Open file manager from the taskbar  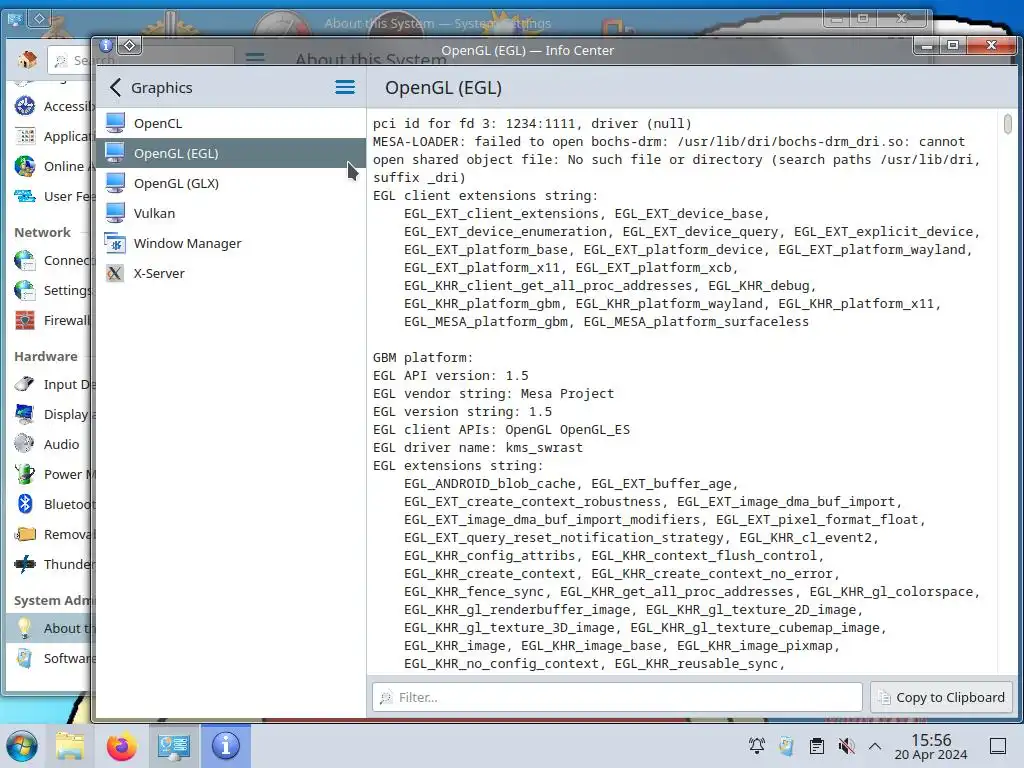[x=70, y=746]
